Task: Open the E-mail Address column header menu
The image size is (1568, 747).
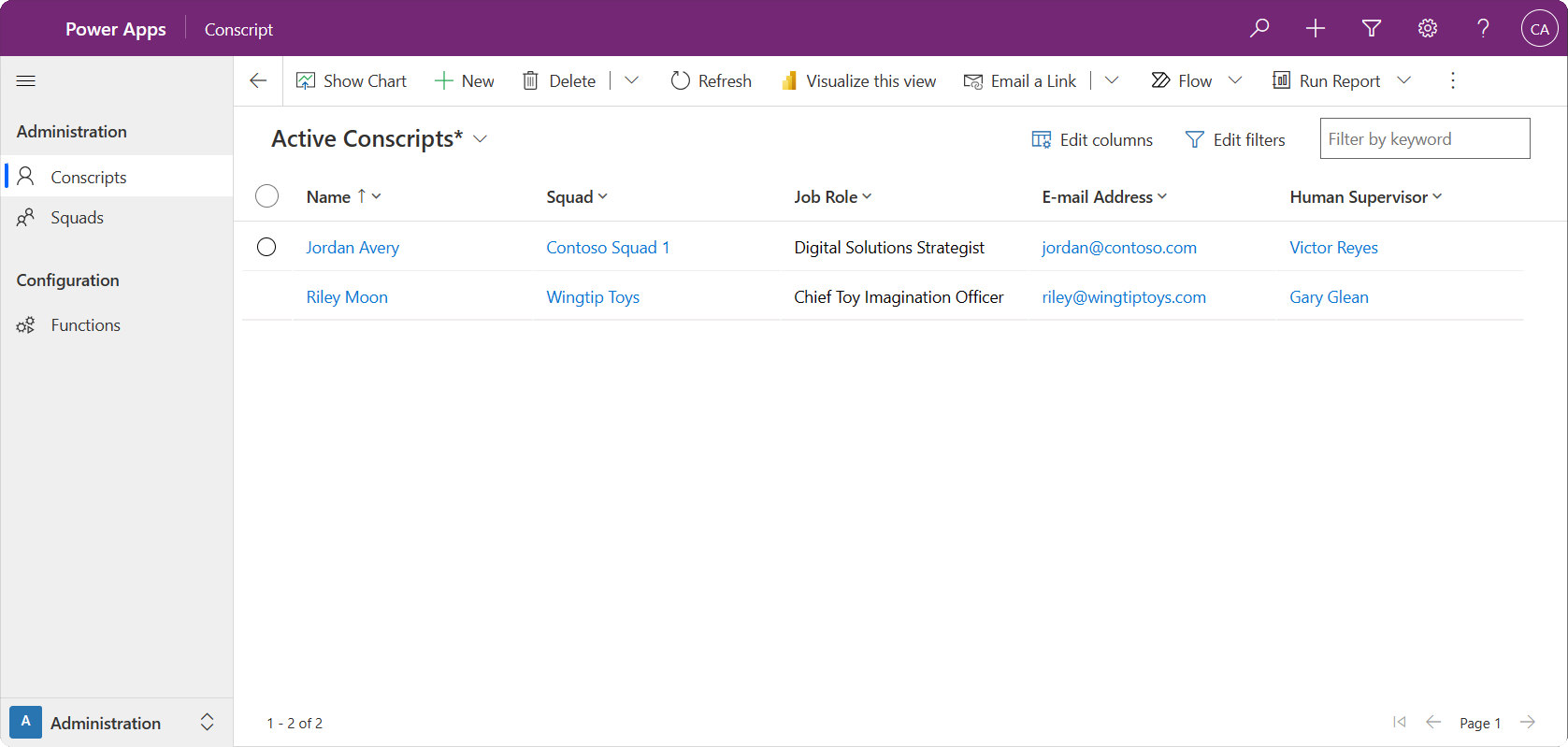Action: (1104, 197)
